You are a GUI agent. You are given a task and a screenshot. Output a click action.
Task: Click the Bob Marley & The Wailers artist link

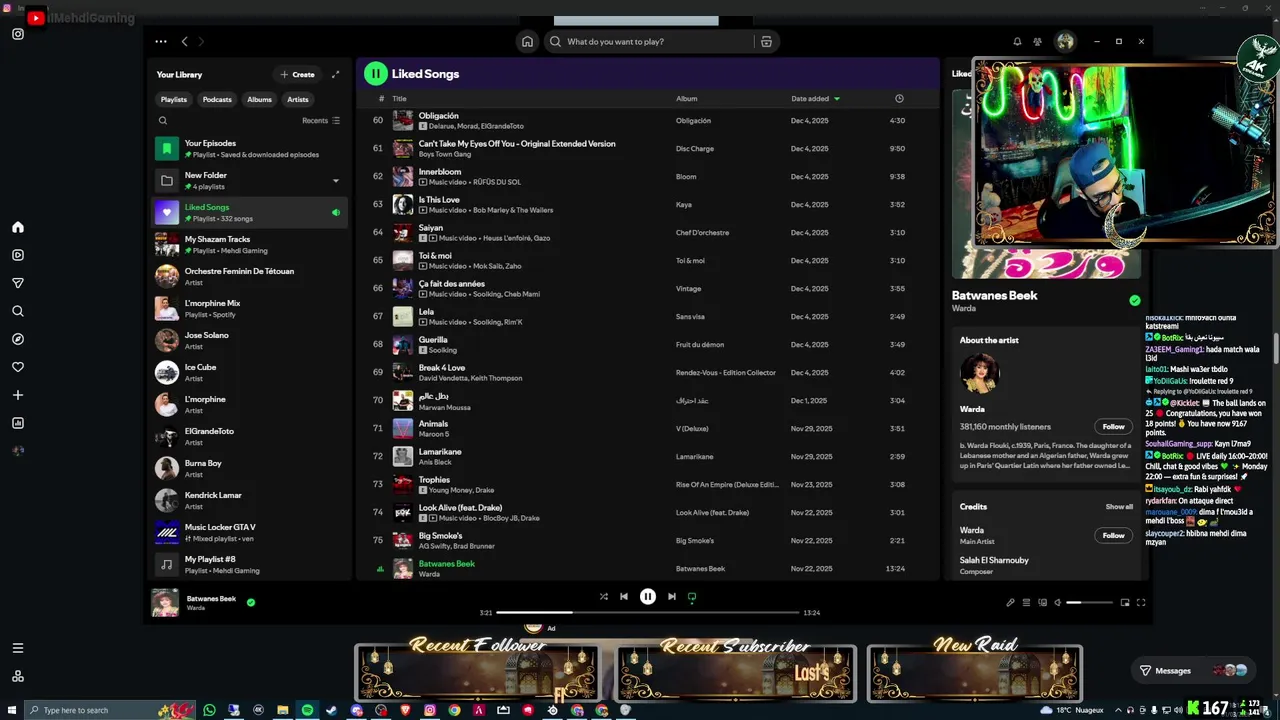tap(513, 210)
